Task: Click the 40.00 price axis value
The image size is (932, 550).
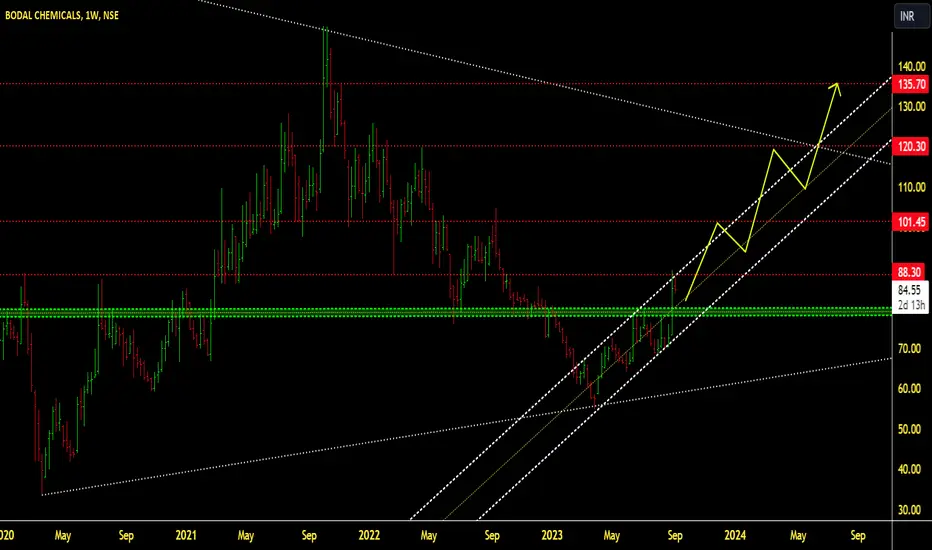Action: point(909,470)
